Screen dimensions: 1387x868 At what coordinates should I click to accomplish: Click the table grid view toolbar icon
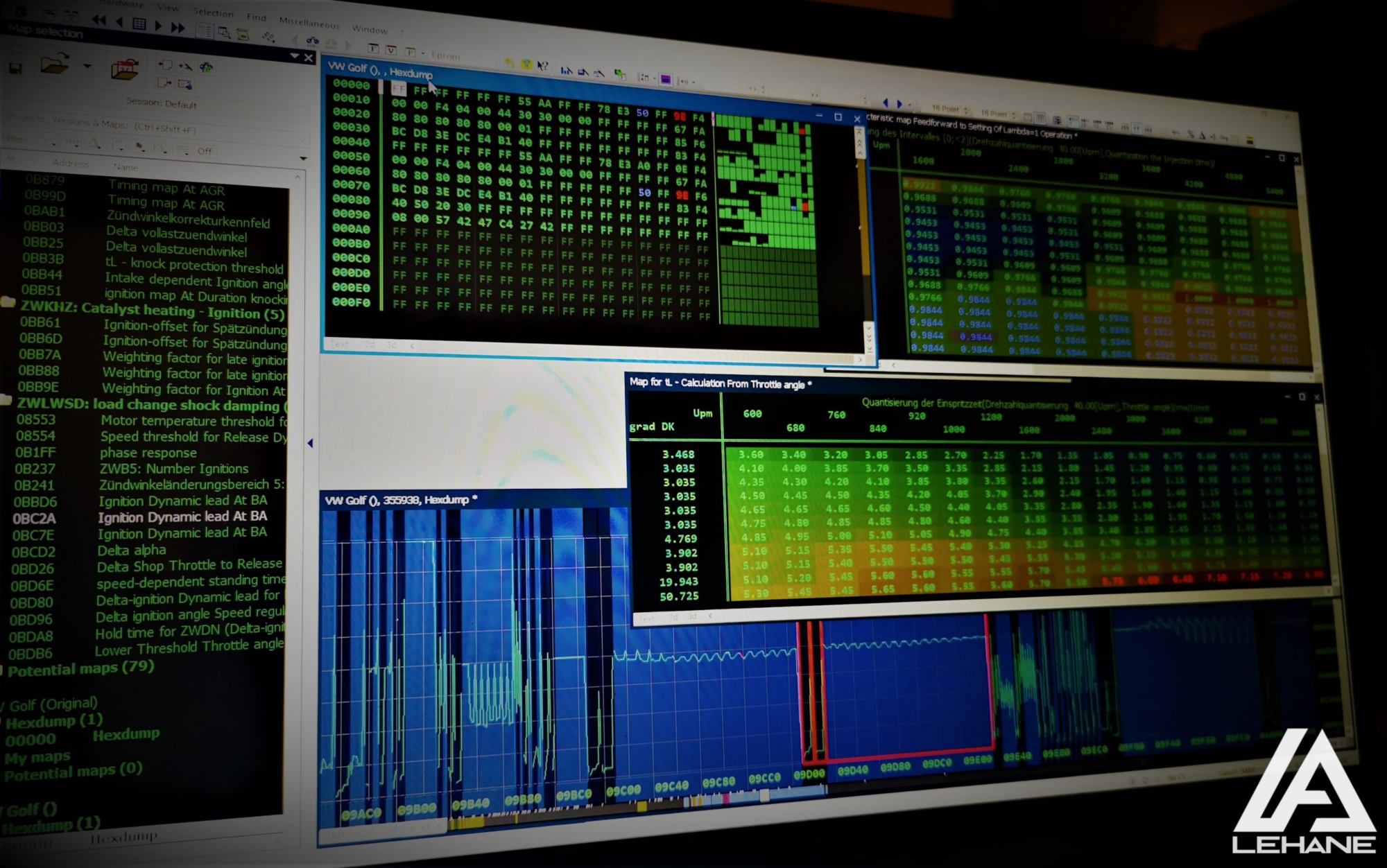pyautogui.click(x=139, y=24)
